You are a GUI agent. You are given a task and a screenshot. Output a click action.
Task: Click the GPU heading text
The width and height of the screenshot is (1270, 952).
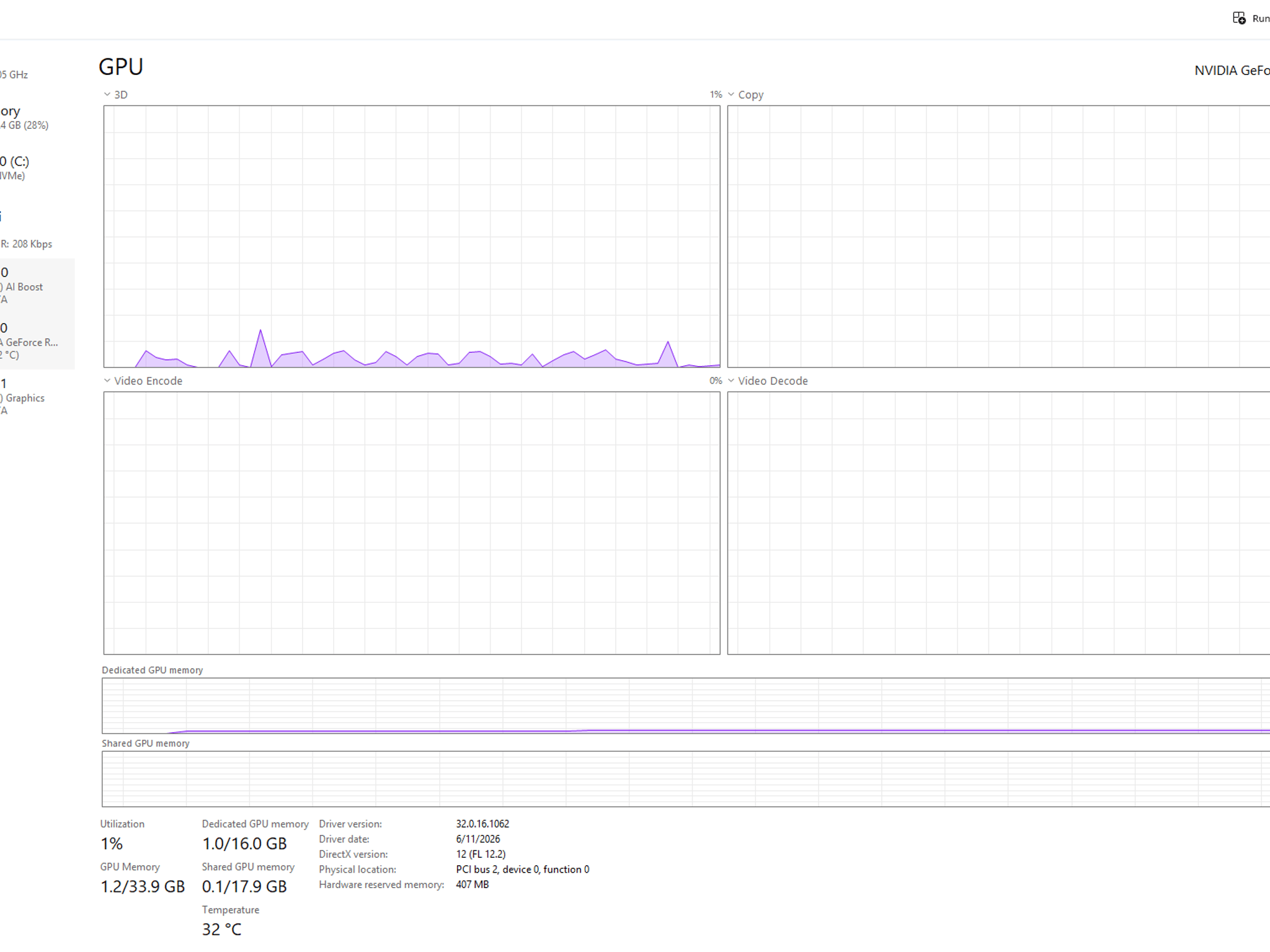121,67
